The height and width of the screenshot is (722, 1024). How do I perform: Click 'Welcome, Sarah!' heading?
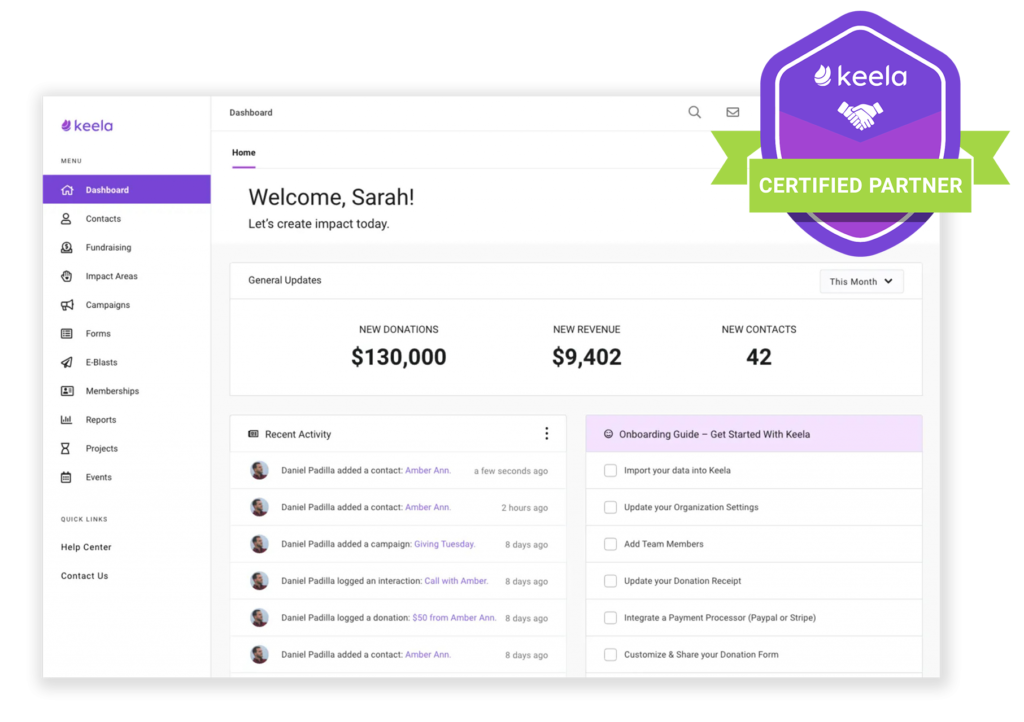(331, 197)
